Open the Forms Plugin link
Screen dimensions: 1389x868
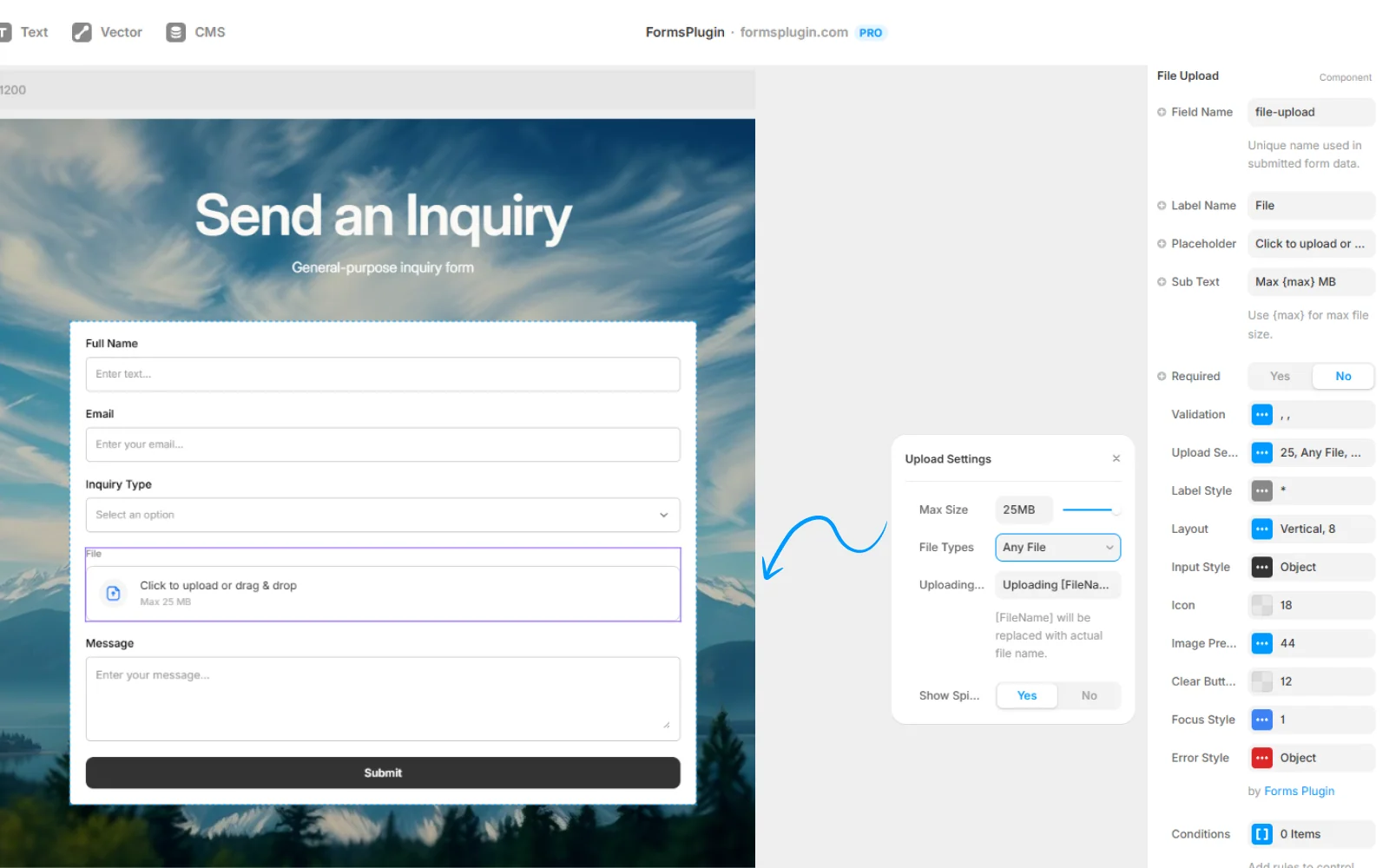pyautogui.click(x=1299, y=792)
